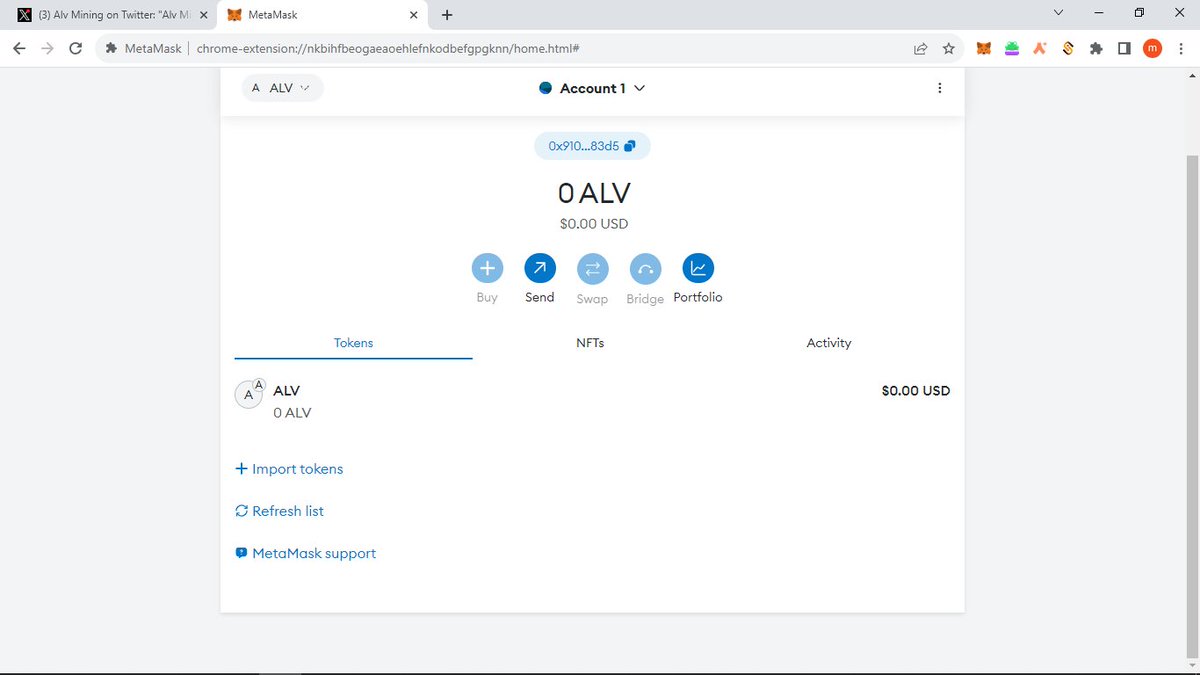
Task: Click the share page icon in address bar
Action: (920, 48)
